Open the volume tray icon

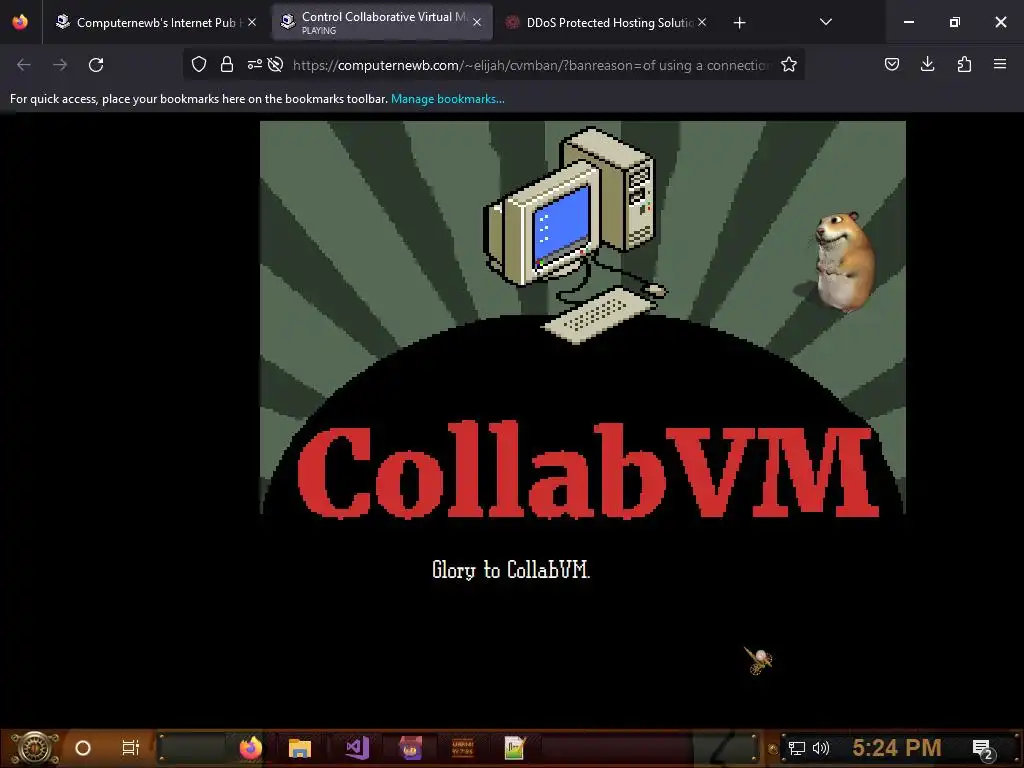tap(821, 748)
